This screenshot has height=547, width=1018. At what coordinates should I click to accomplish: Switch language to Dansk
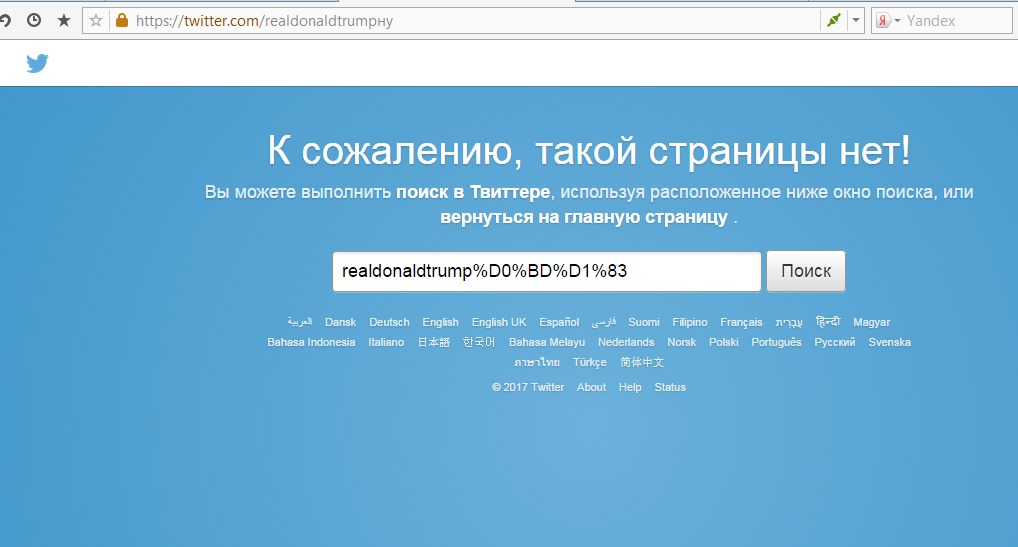coord(340,322)
